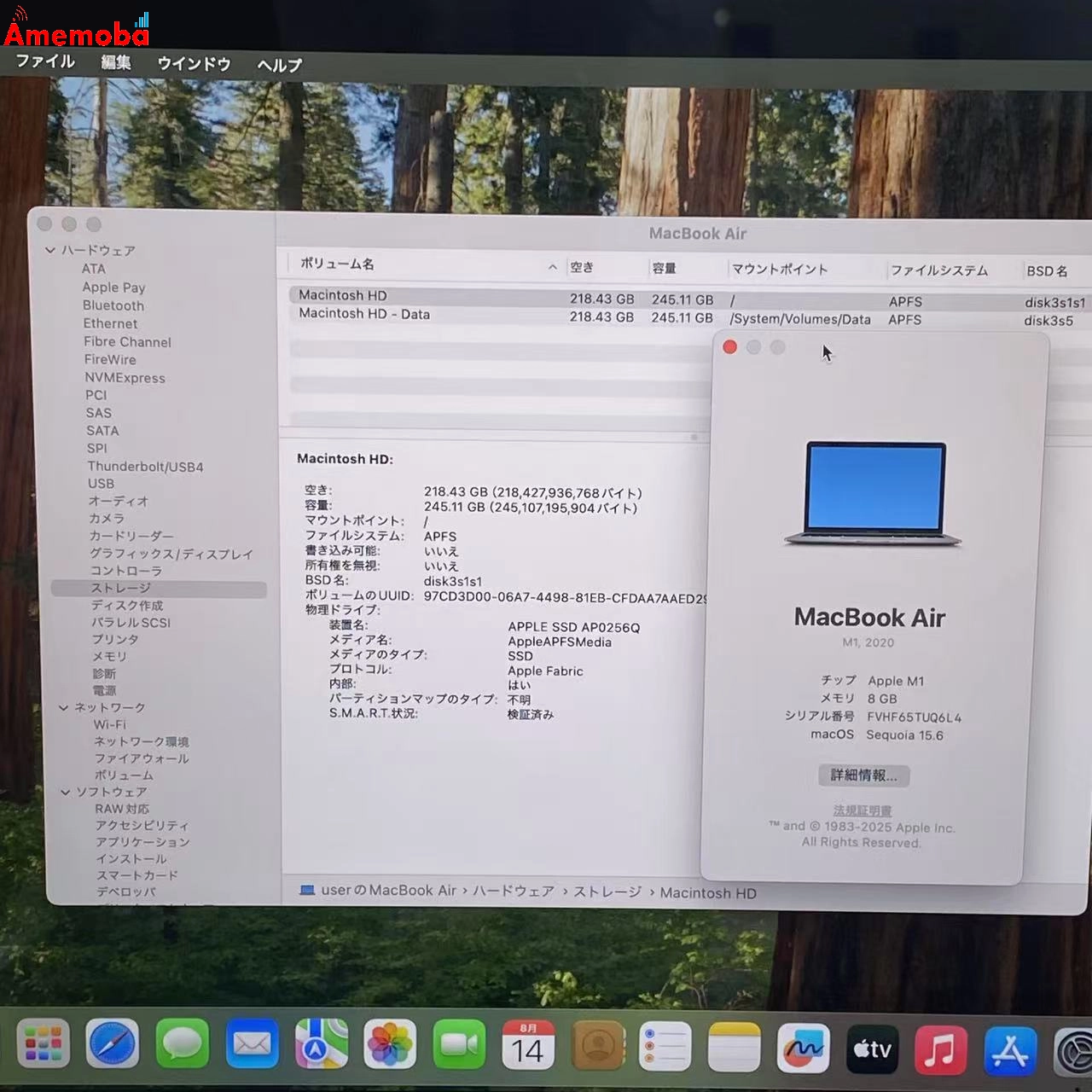Open the ファイル menu
The width and height of the screenshot is (1092, 1092).
[x=44, y=61]
